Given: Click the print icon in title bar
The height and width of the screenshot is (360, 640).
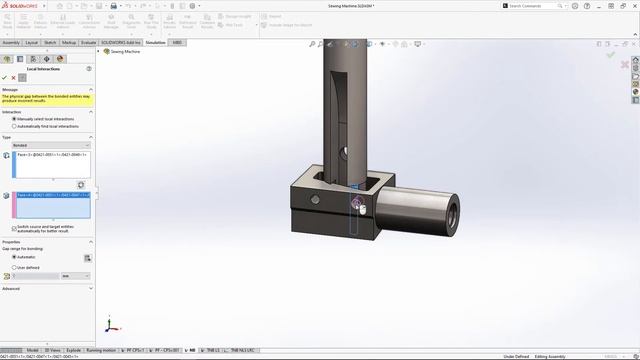Looking at the screenshot, I should coord(113,6).
